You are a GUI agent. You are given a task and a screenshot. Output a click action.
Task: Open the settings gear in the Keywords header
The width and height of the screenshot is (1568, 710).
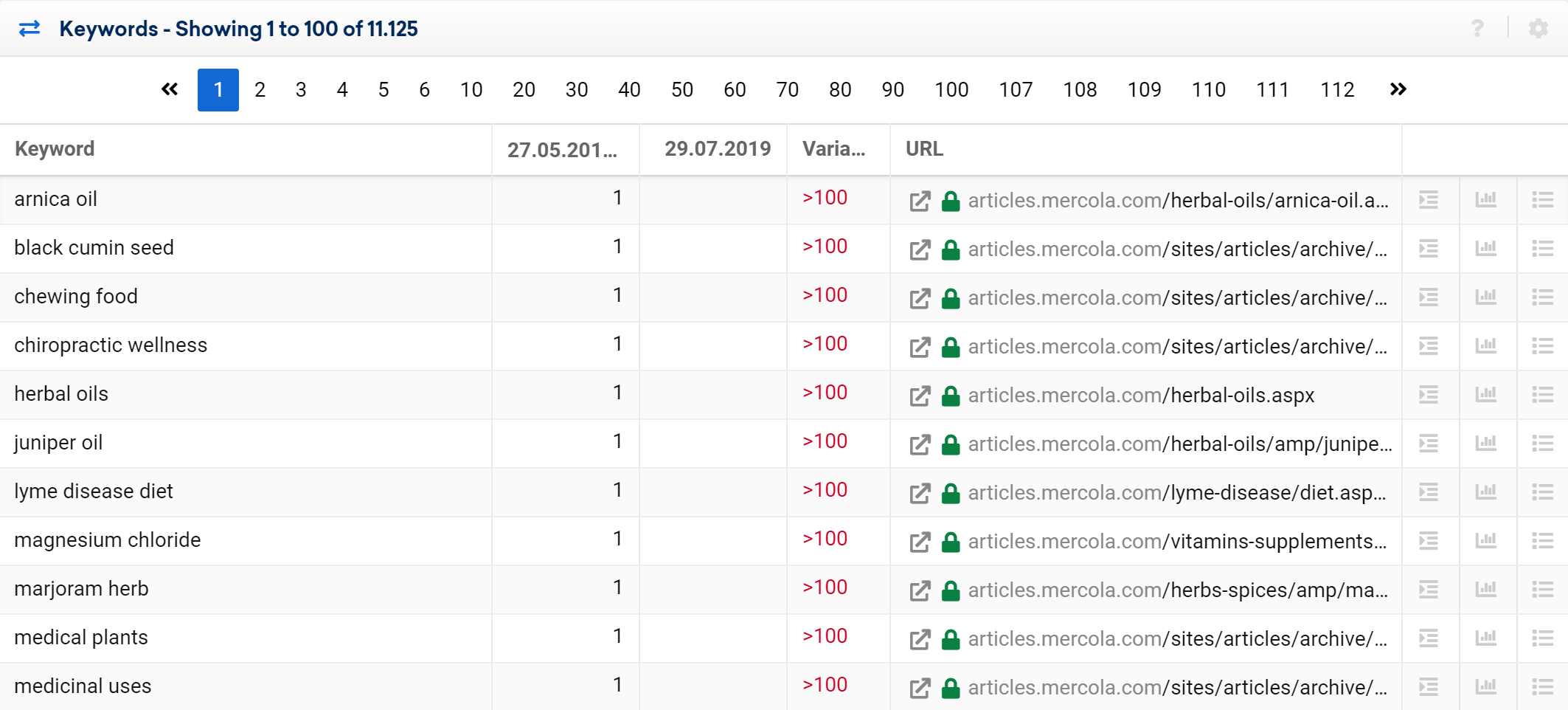[1538, 29]
